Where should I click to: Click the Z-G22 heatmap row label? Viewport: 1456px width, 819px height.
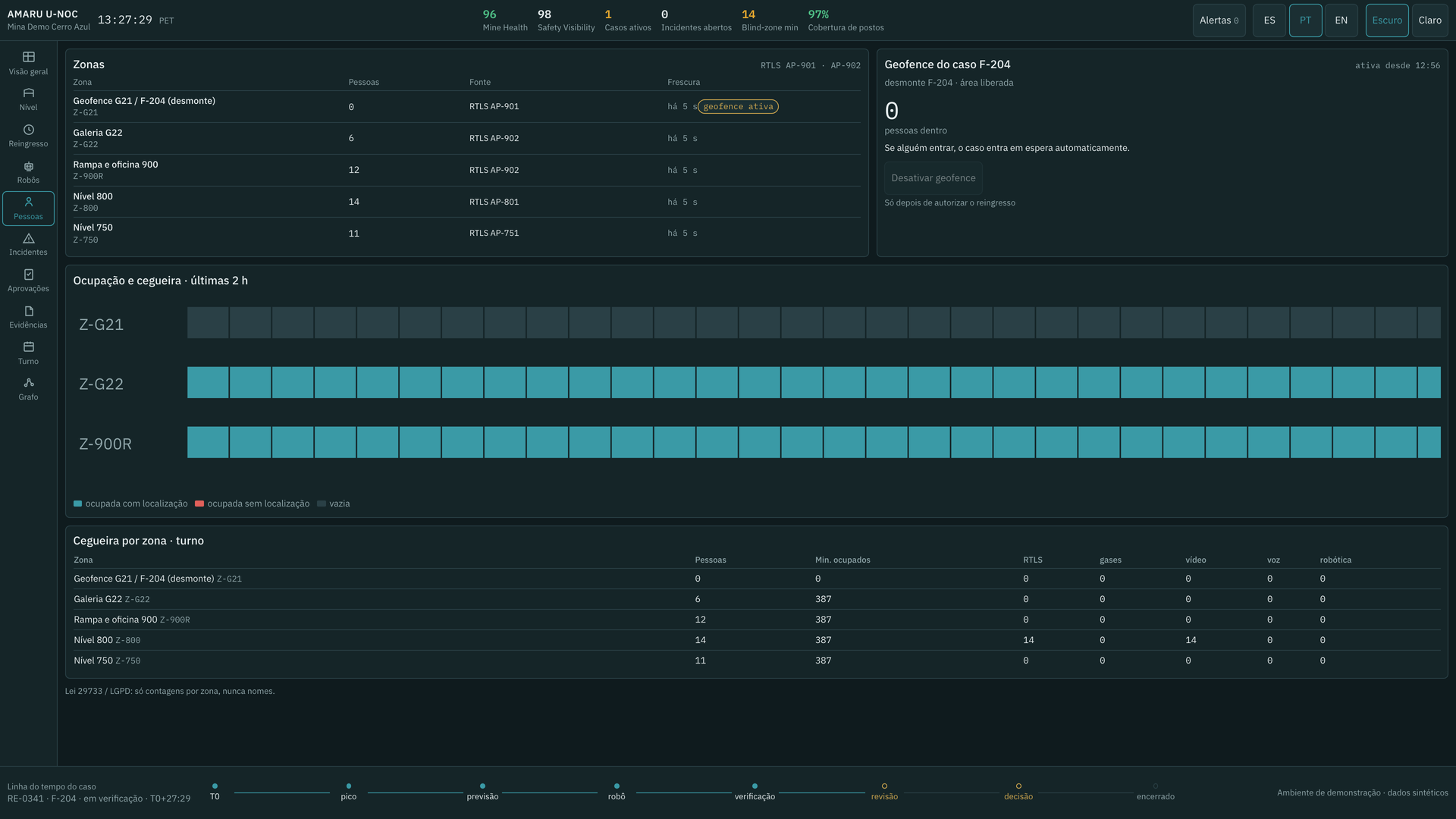coord(101,384)
